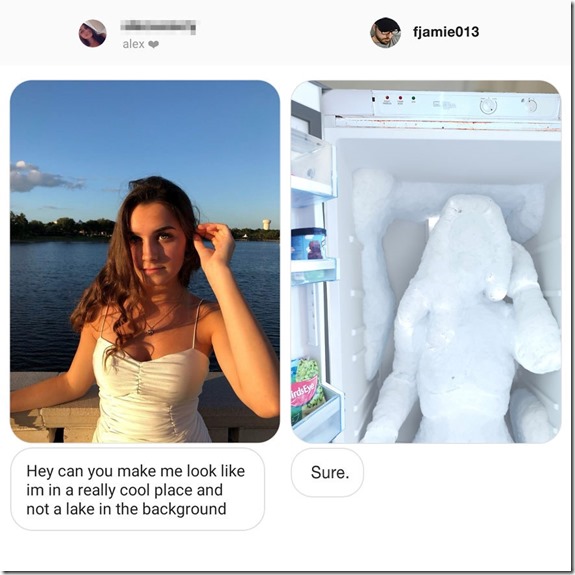The height and width of the screenshot is (575, 575).
Task: Click the white water tower across the lake
Action: pos(266,224)
